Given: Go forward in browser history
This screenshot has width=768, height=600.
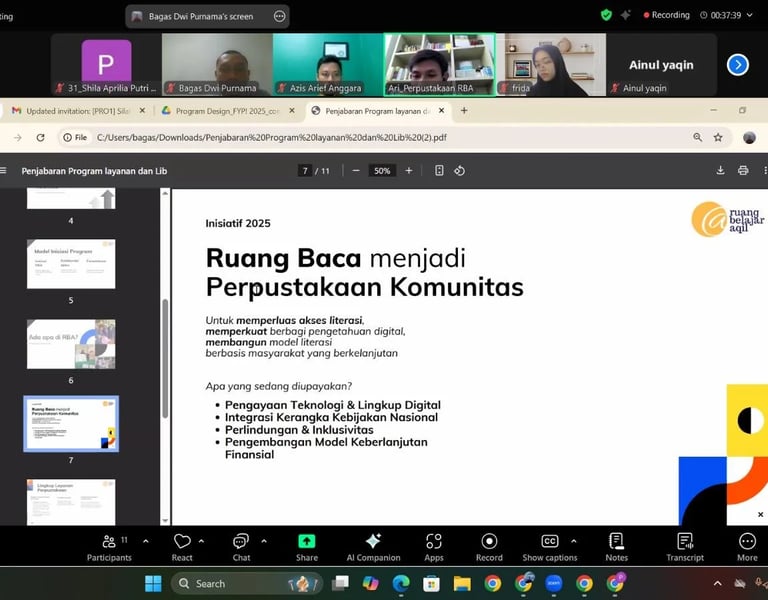Looking at the screenshot, I should [18, 138].
